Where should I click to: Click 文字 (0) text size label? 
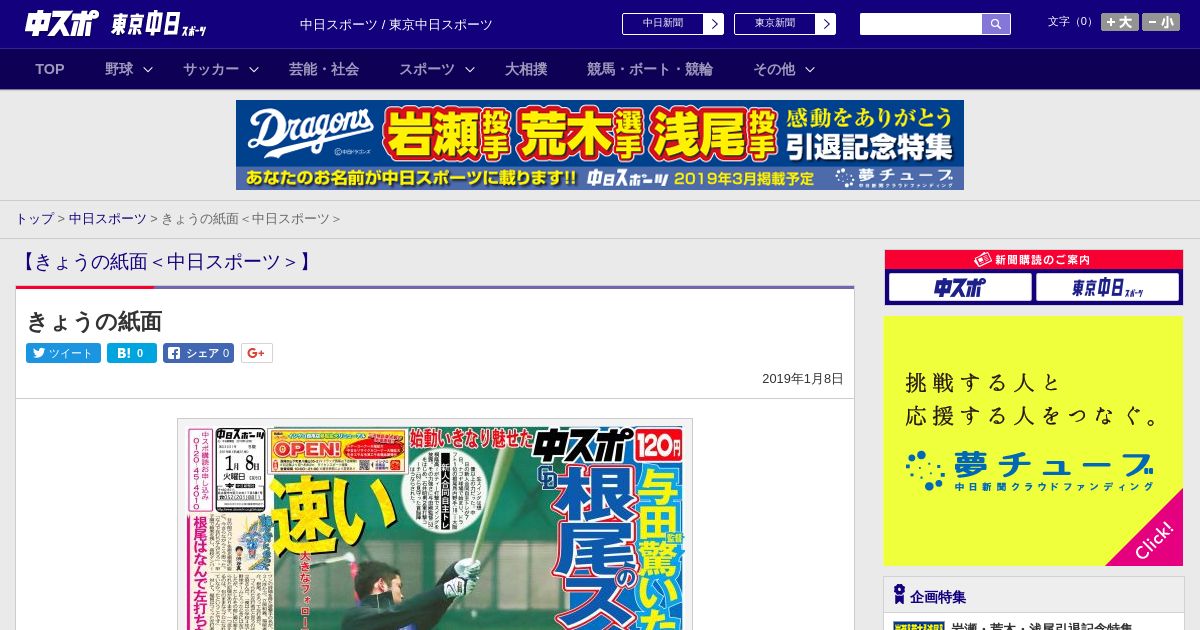pos(1071,21)
